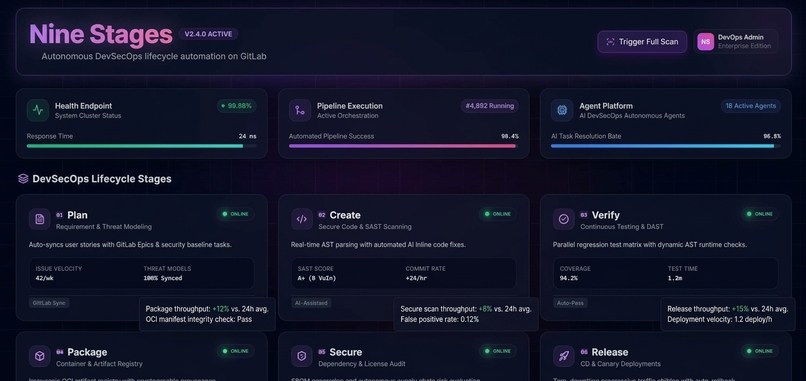This screenshot has height=381, width=806.
Task: Click the Secure stage shield icon
Action: 302,356
